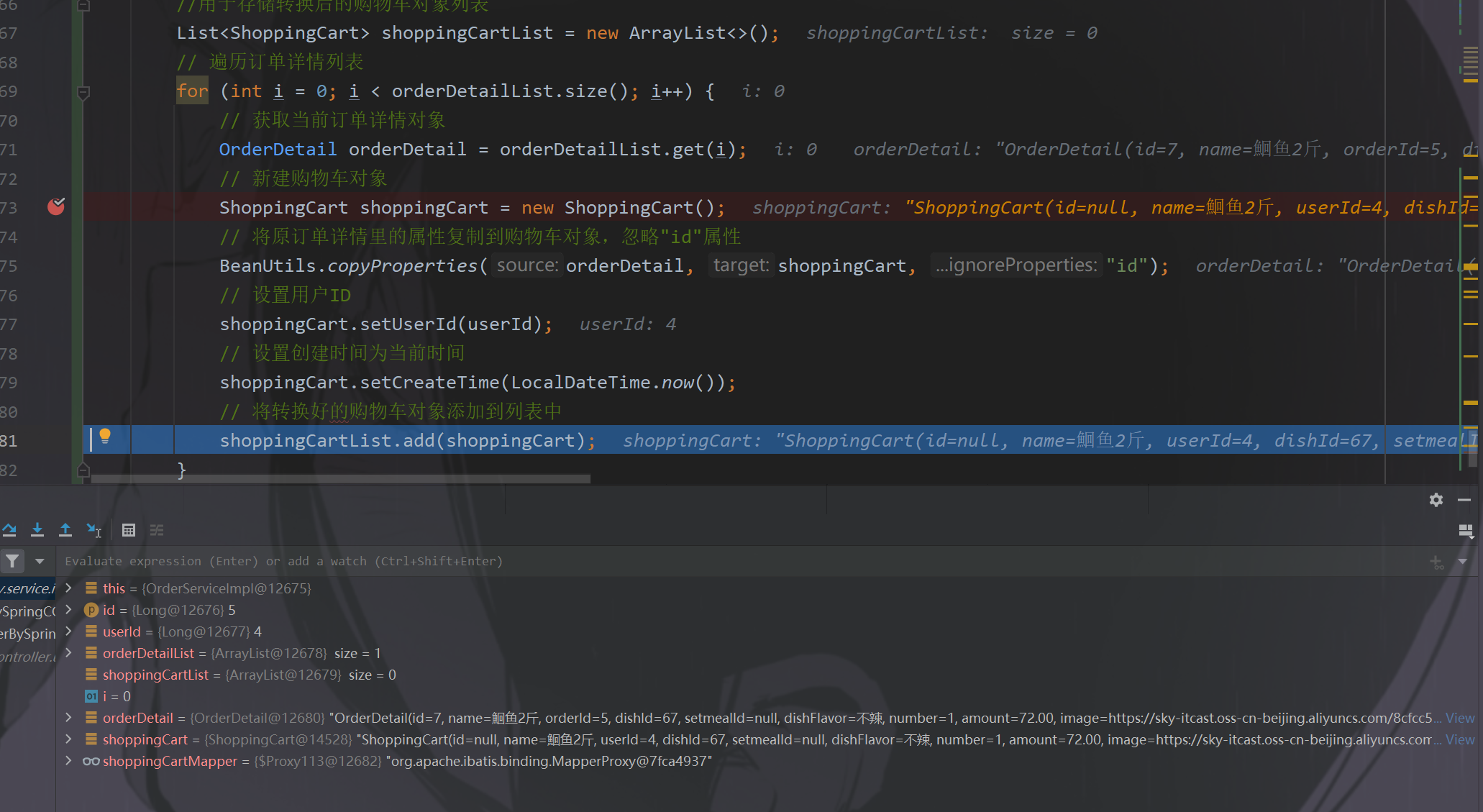1483x812 pixels.
Task: Click the Step Over debugger icon
Action: point(9,530)
